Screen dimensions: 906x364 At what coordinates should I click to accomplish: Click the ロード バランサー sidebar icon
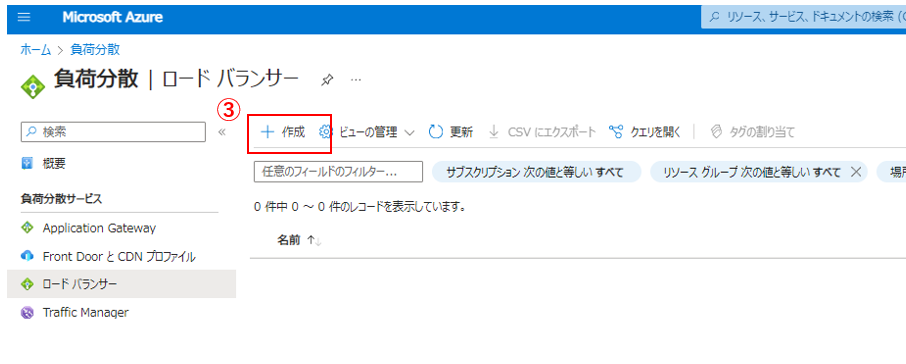point(27,284)
